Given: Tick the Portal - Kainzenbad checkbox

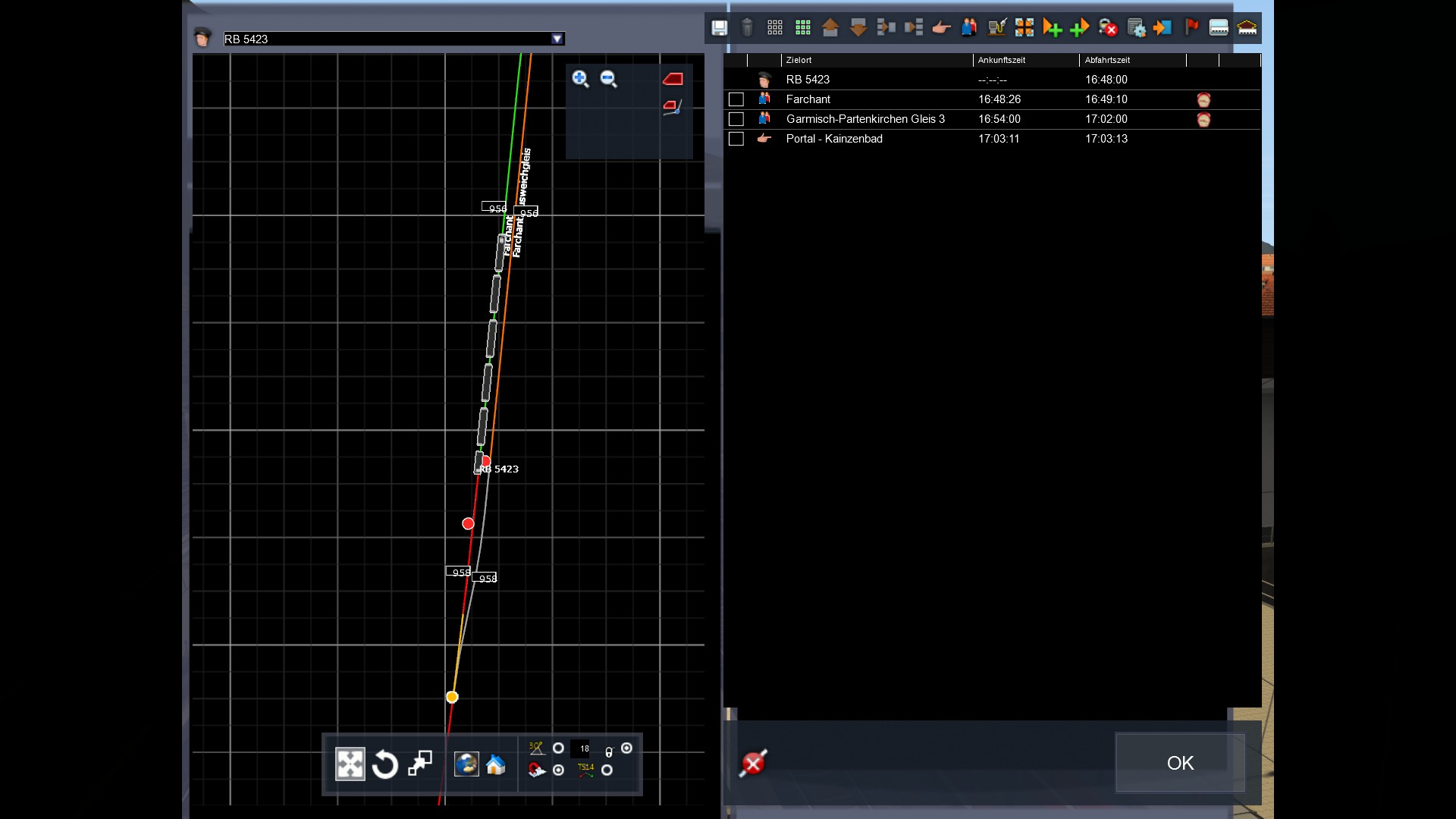Looking at the screenshot, I should (x=736, y=139).
